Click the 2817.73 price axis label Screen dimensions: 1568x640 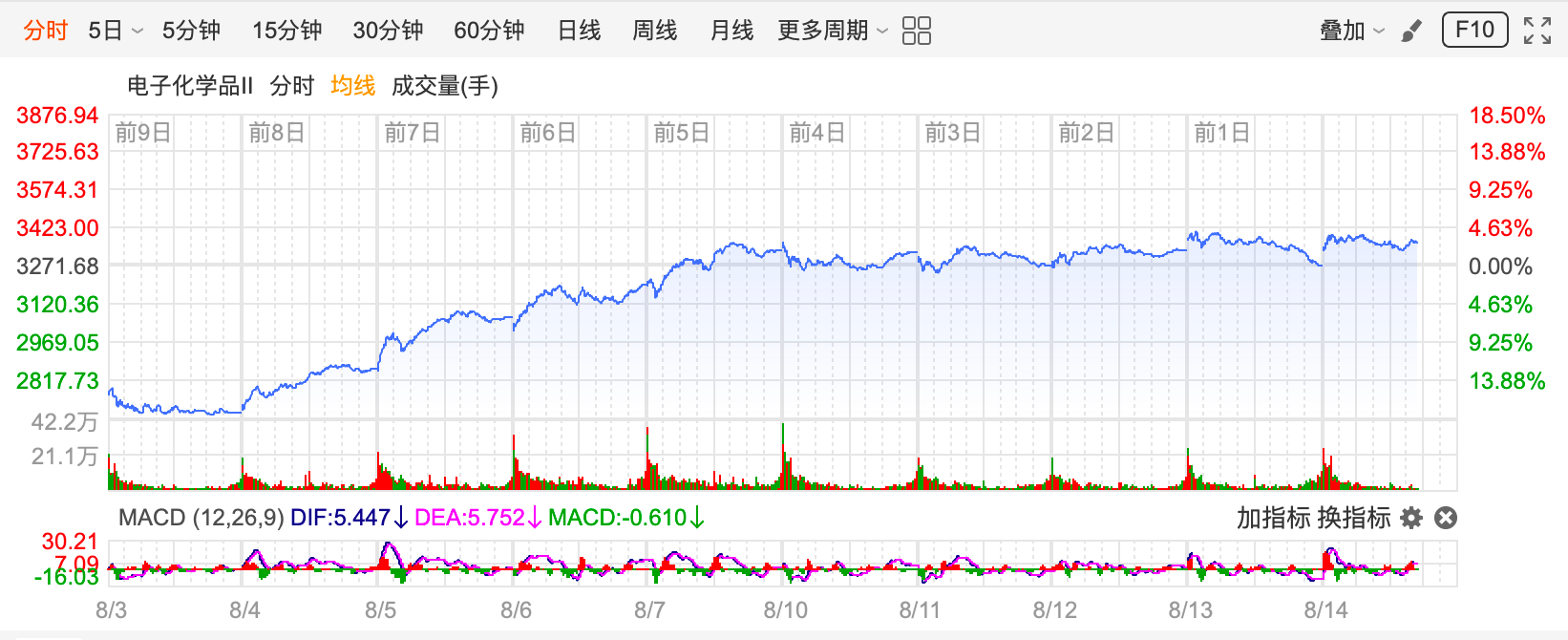[x=57, y=381]
